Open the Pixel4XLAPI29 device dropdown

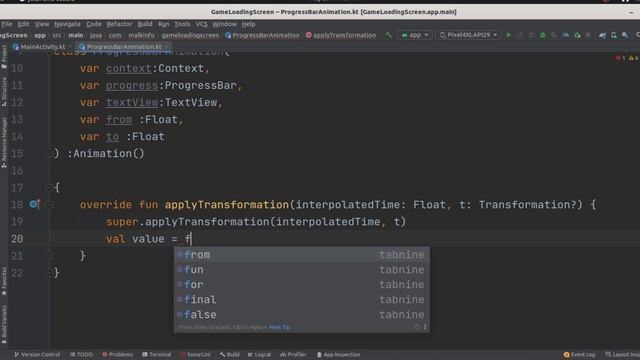point(469,36)
